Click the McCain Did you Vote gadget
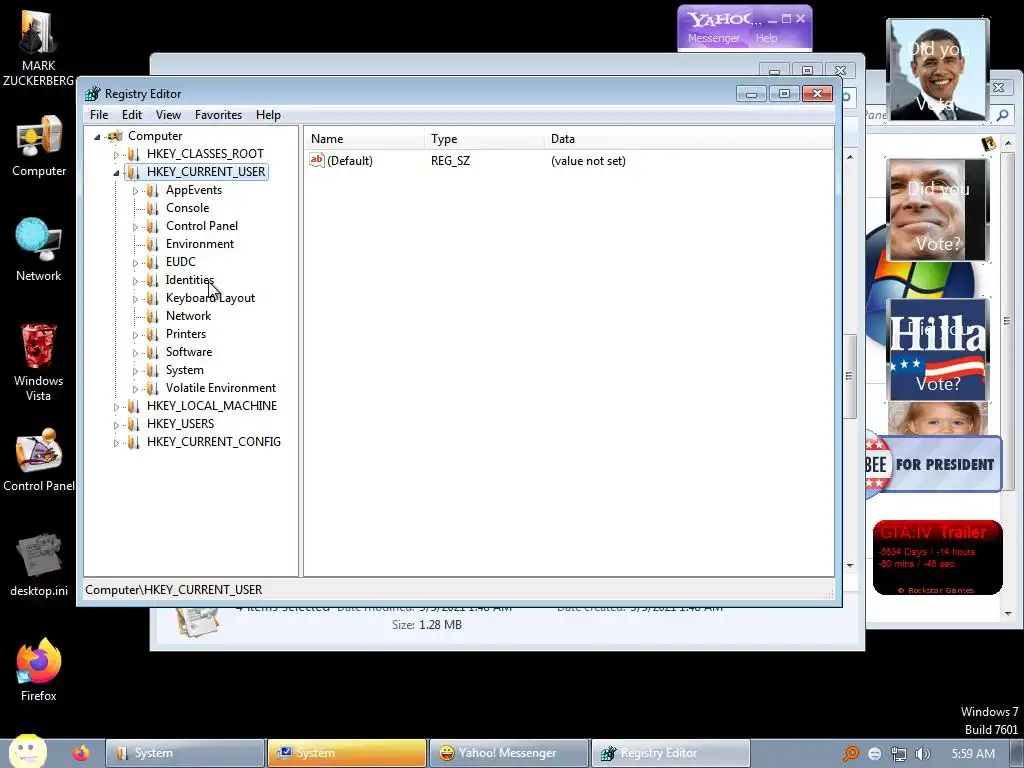 [x=938, y=210]
